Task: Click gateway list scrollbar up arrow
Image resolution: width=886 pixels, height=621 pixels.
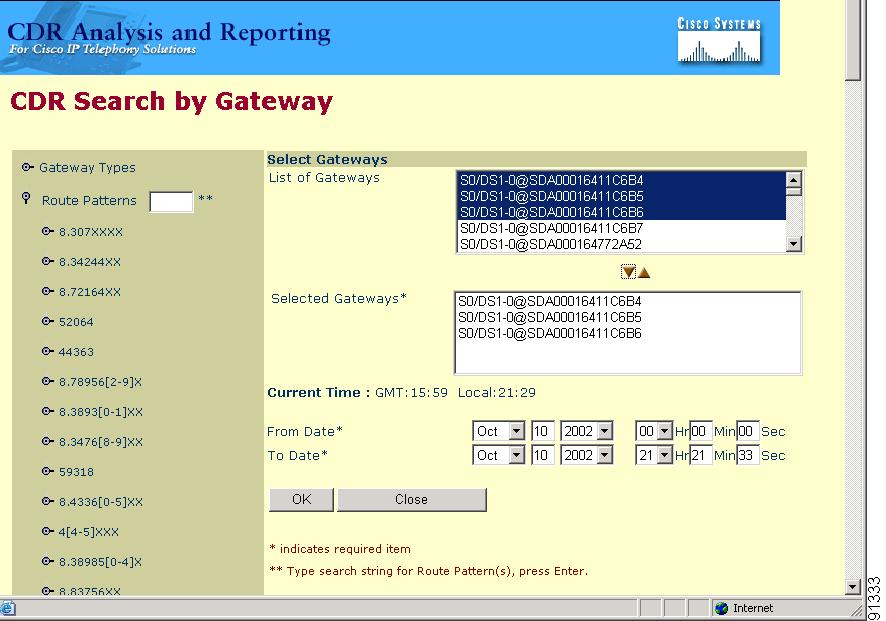Action: pos(794,180)
